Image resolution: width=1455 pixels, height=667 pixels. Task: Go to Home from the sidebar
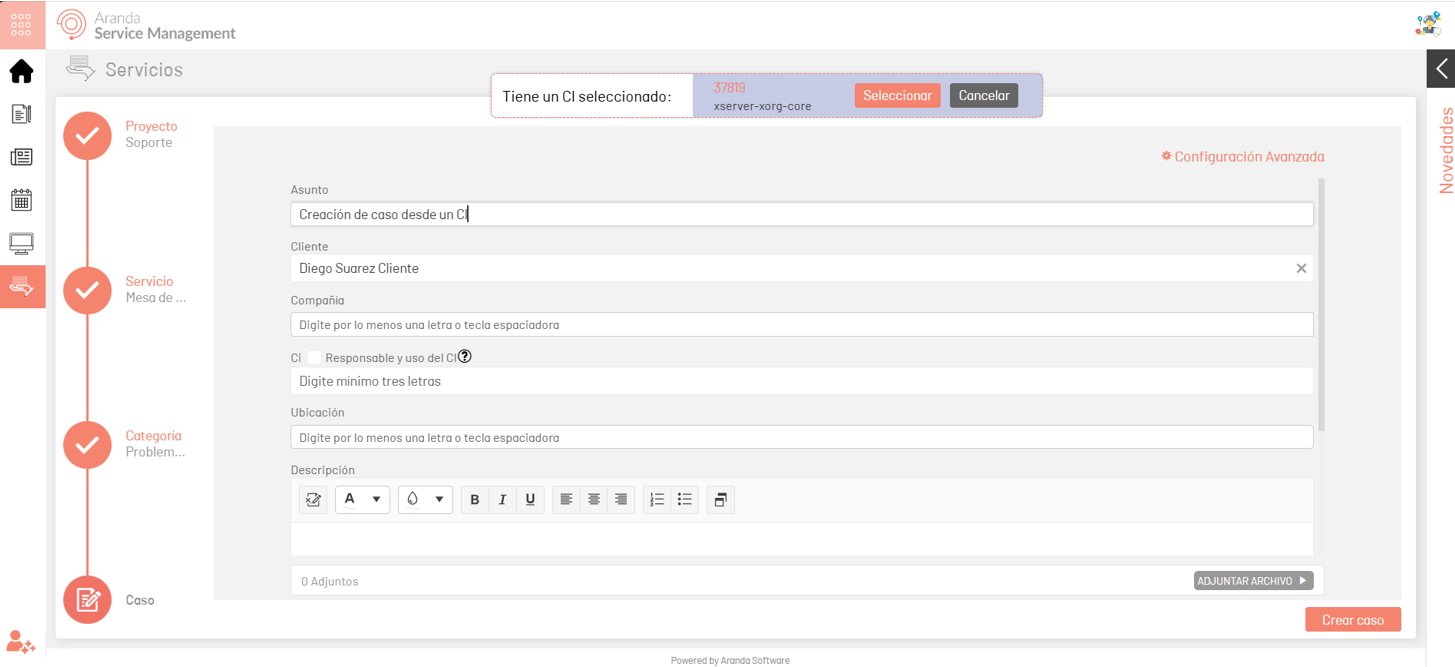21,72
